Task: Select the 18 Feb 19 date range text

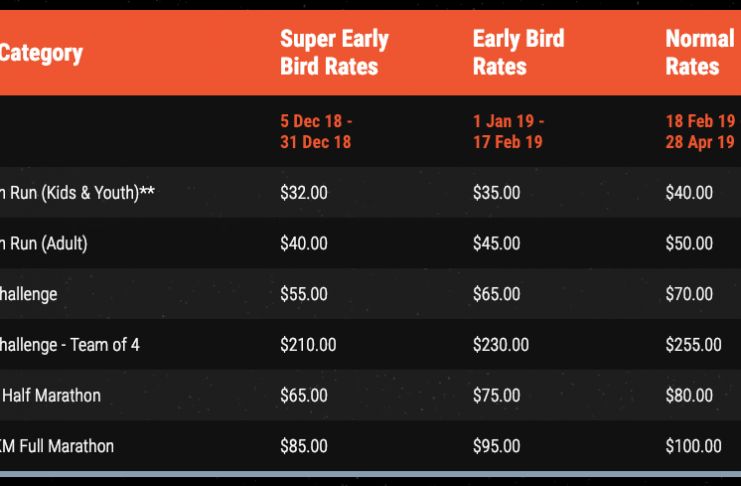Action: (x=700, y=131)
